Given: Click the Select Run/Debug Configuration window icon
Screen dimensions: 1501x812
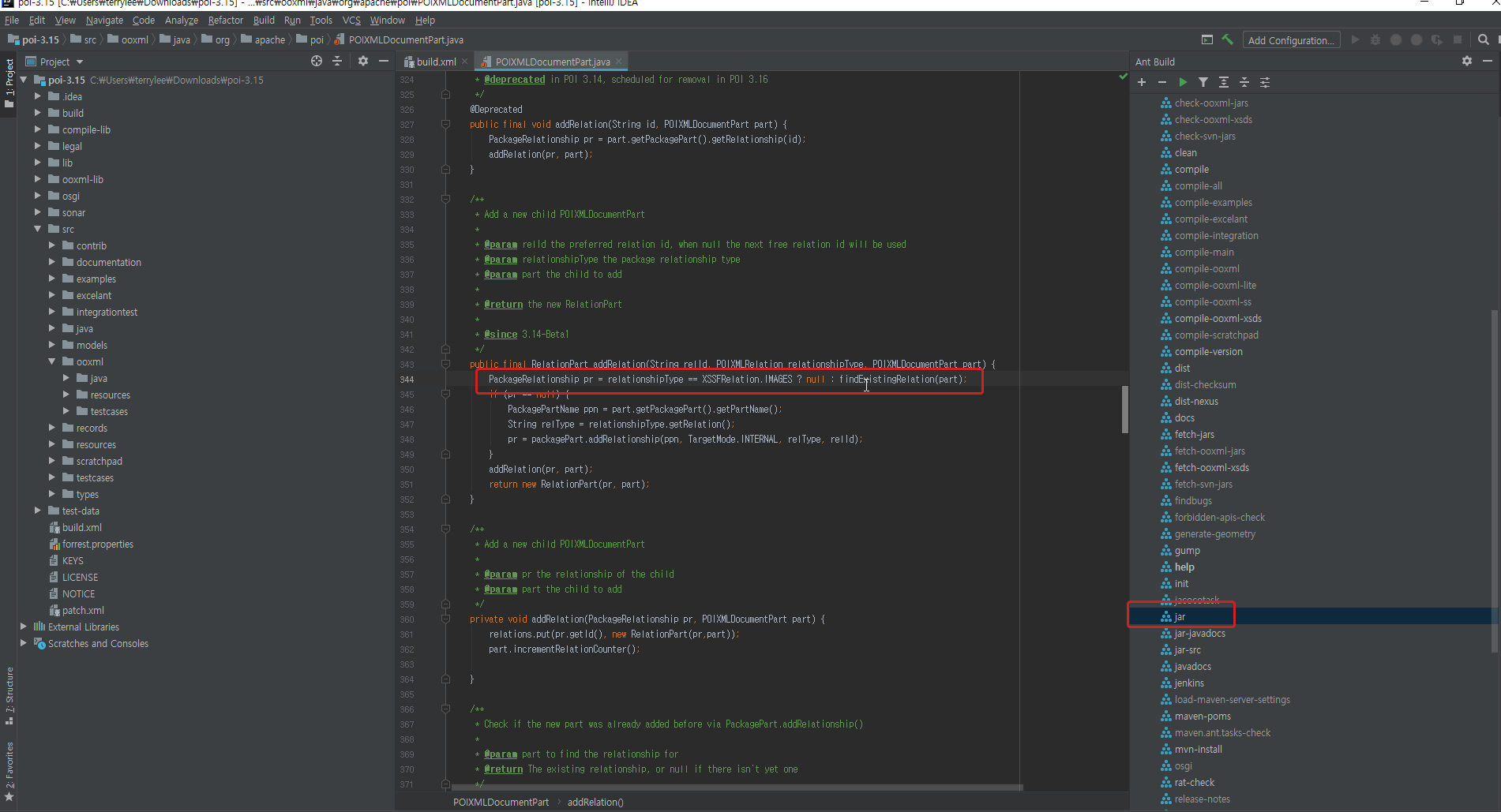Looking at the screenshot, I should coord(1206,39).
